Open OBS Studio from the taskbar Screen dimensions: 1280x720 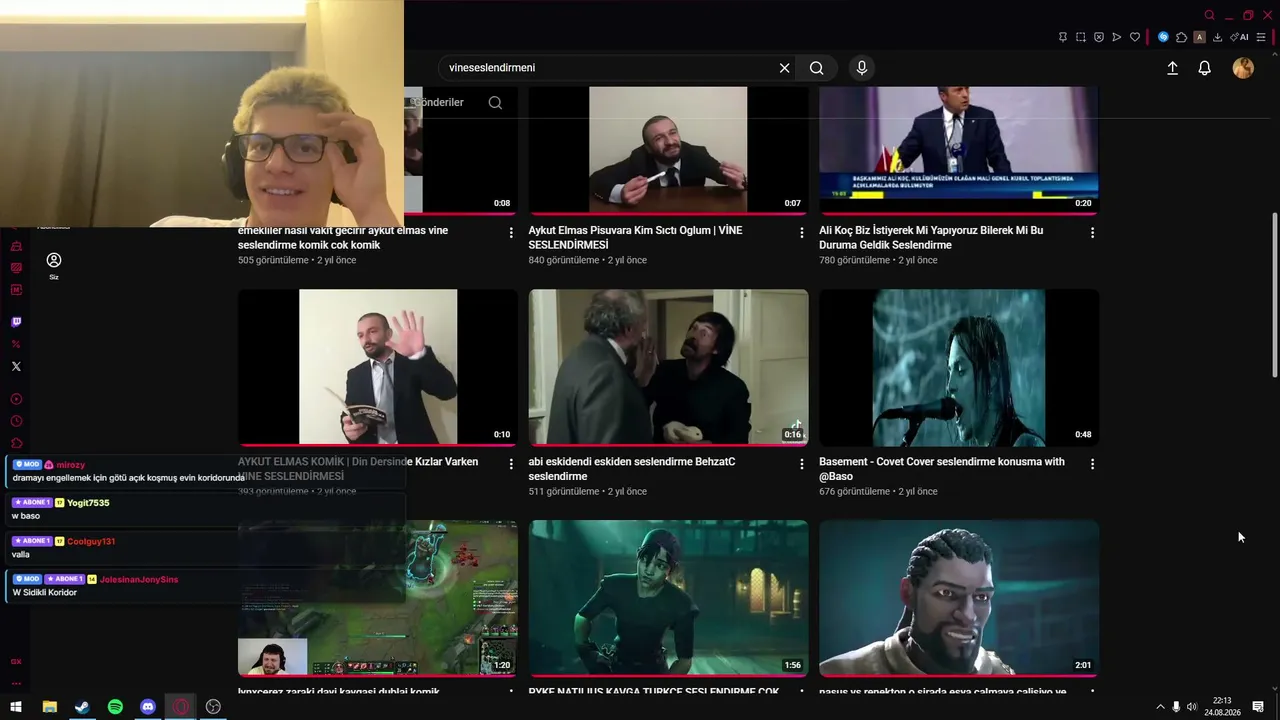click(x=213, y=707)
